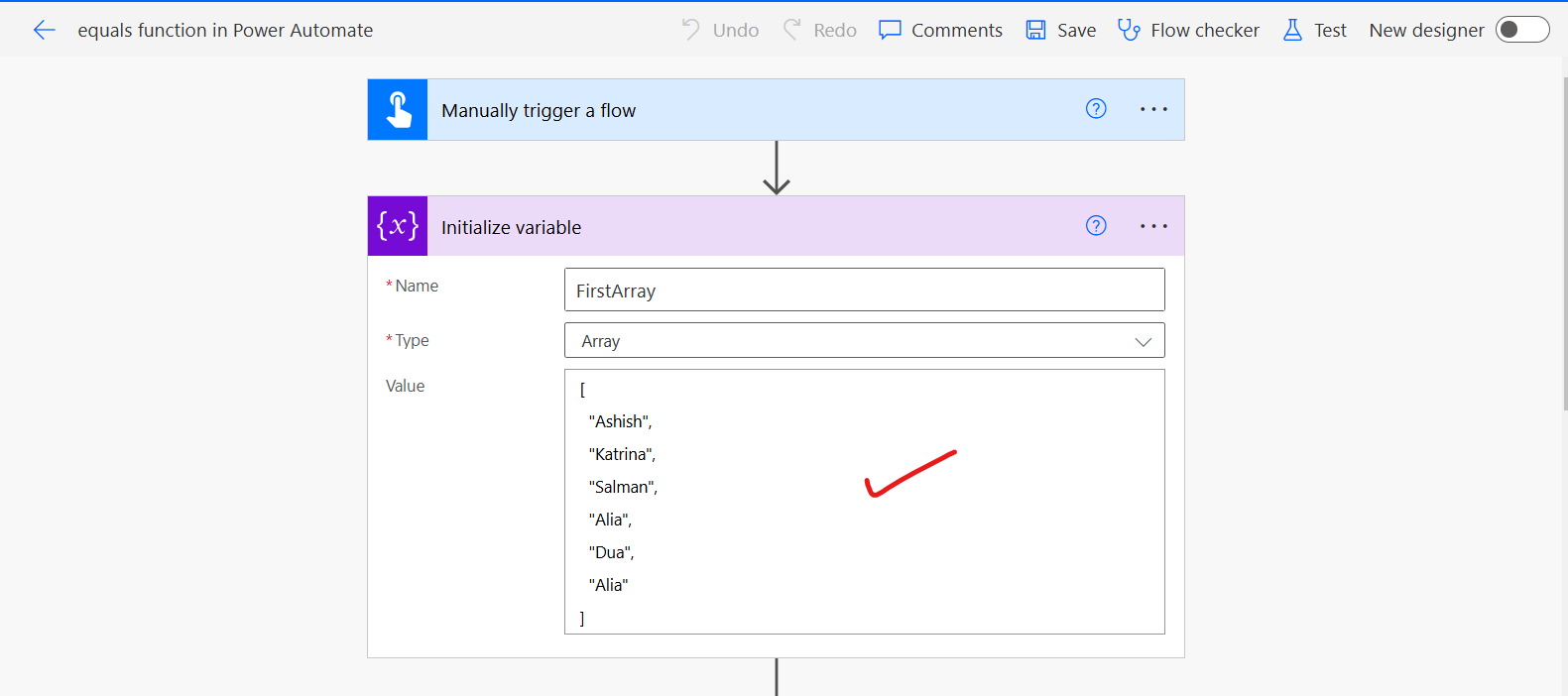Click the Manually trigger a flow hand icon
1568x696 pixels.
pyautogui.click(x=398, y=110)
